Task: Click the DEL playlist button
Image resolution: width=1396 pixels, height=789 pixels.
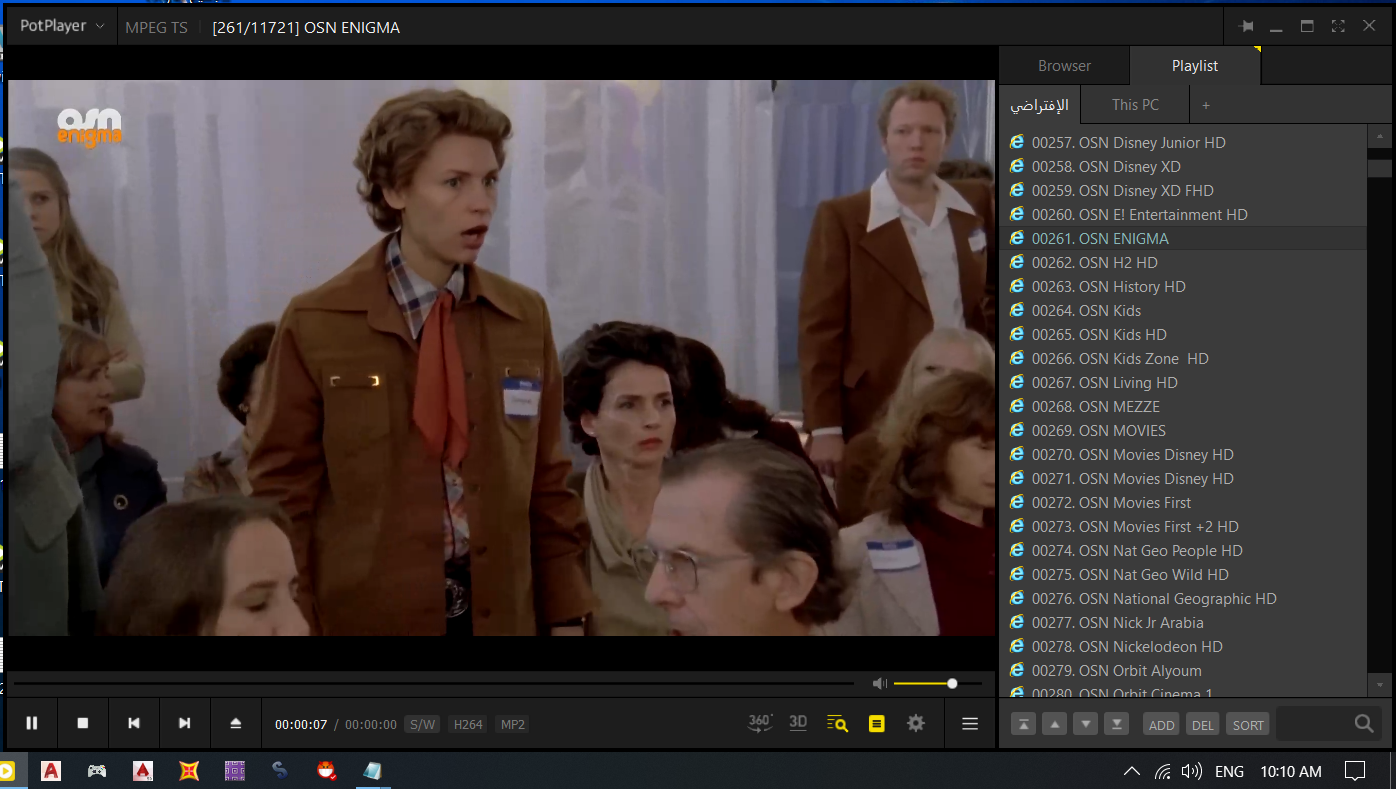Action: click(x=1203, y=724)
